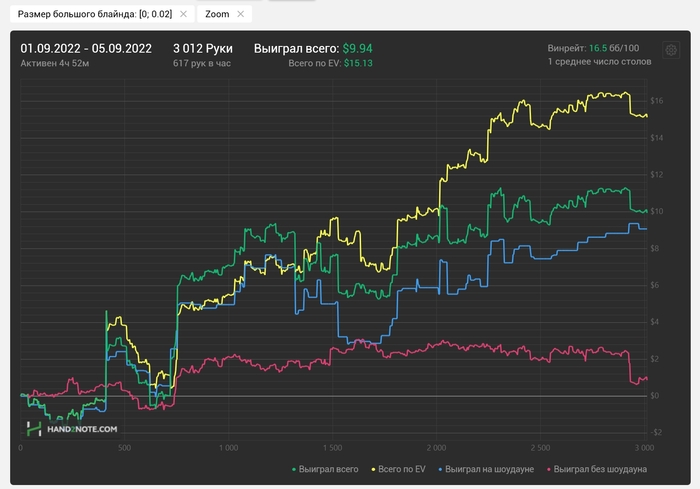Image resolution: width=700 pixels, height=489 pixels.
Task: Remove the Zoom filter chip
Action: pos(241,14)
